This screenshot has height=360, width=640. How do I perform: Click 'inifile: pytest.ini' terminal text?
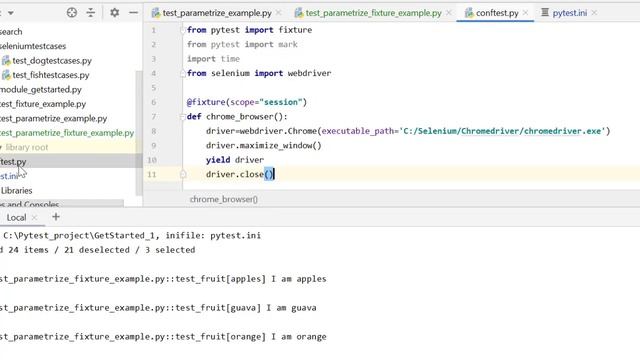point(213,236)
